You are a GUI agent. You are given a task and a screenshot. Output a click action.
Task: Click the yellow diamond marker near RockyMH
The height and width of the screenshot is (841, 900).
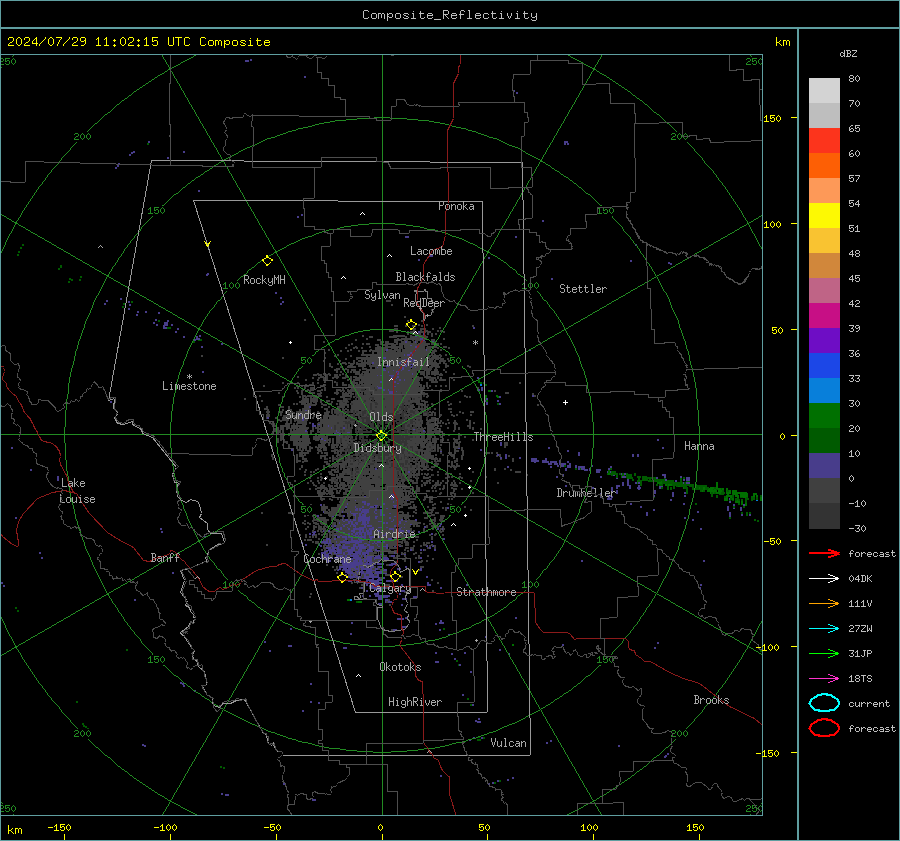point(267,261)
